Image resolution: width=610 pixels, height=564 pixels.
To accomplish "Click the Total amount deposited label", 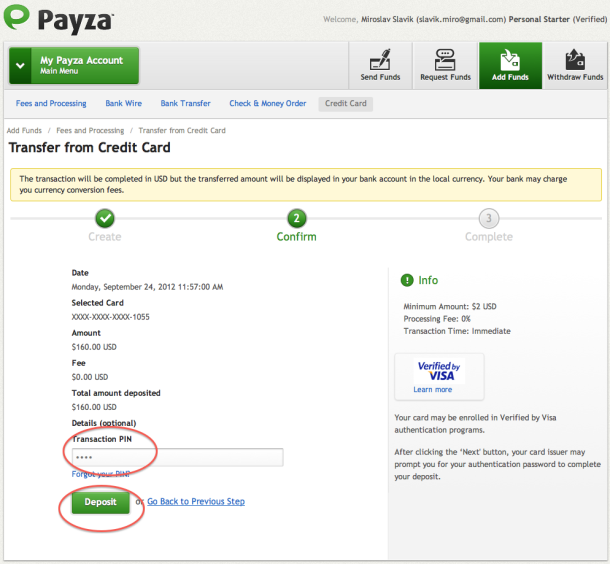I will (116, 393).
